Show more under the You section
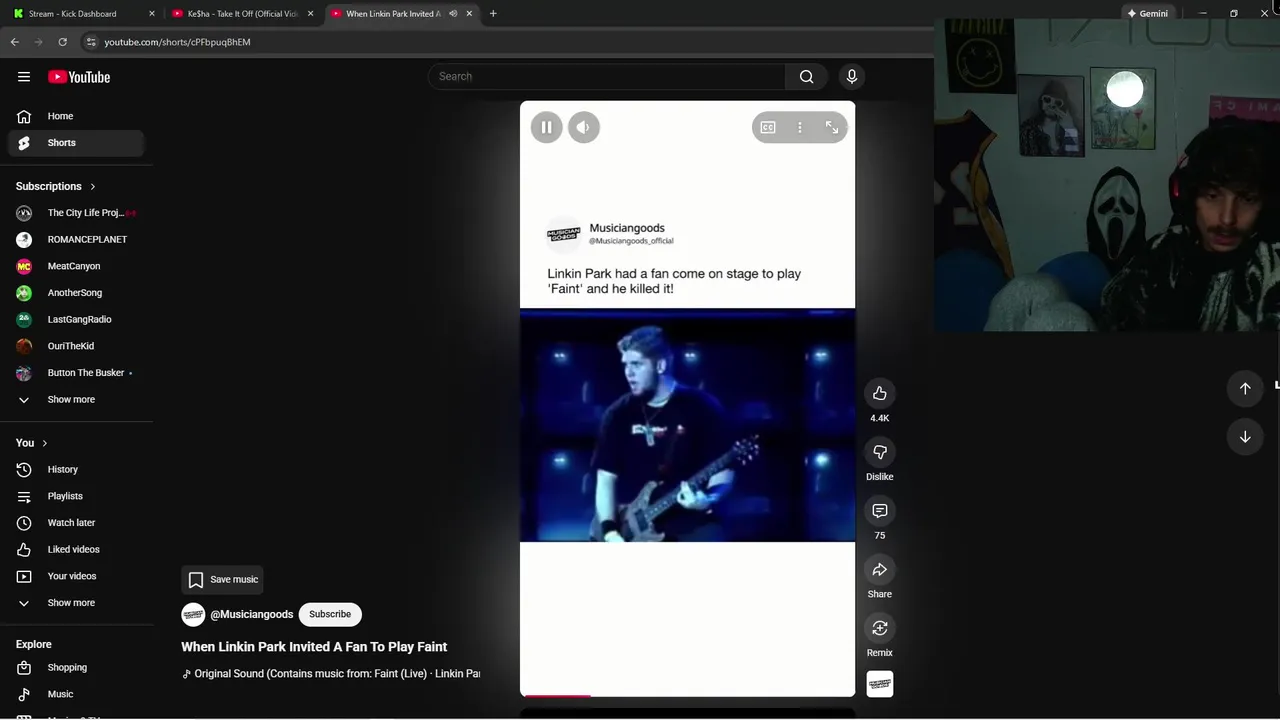Image resolution: width=1280 pixels, height=720 pixels. pos(76,603)
